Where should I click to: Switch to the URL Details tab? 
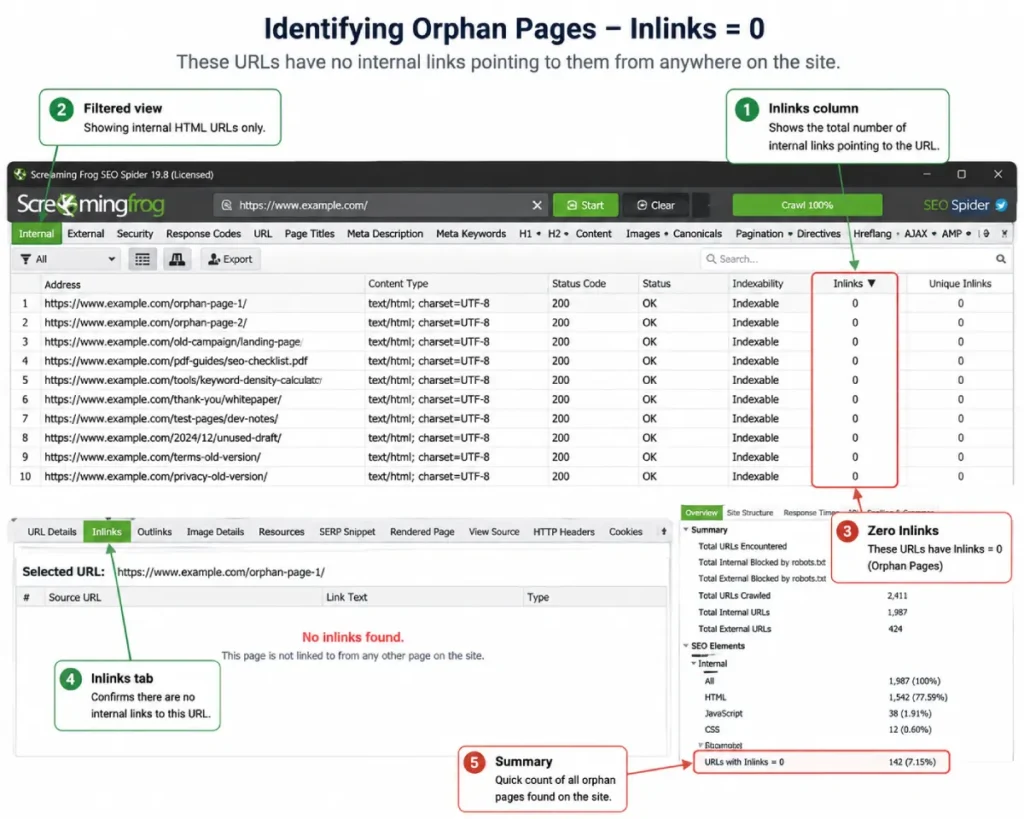click(52, 532)
